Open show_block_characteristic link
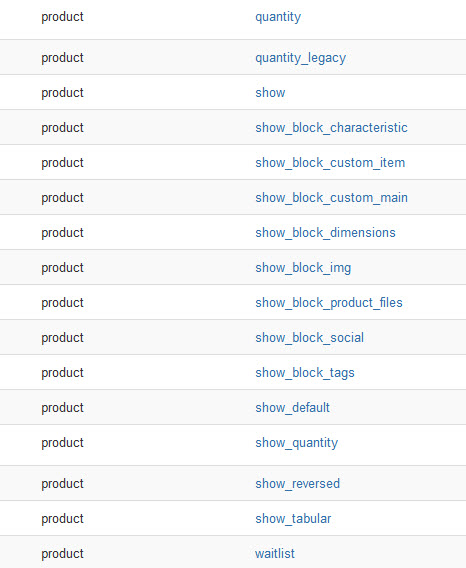Viewport: 466px width, 568px height. click(x=331, y=128)
